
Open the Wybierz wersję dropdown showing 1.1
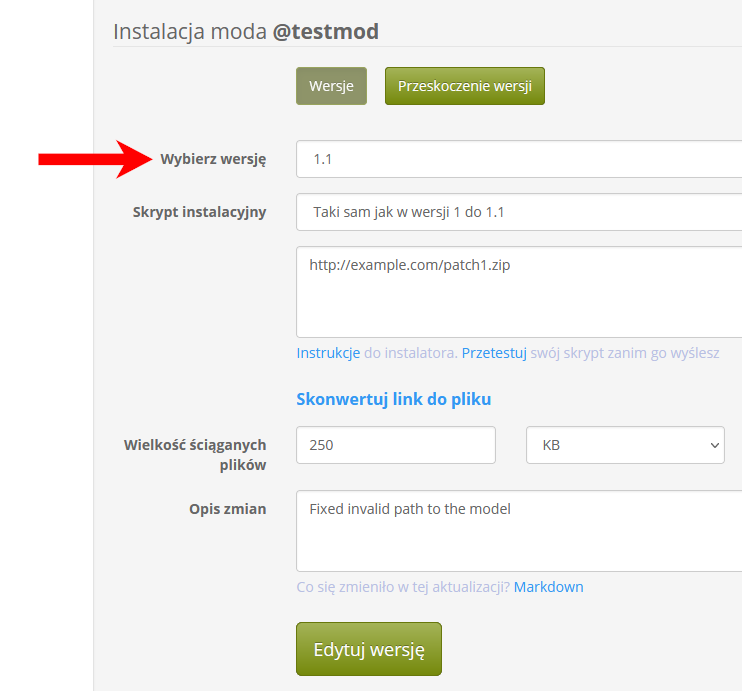(519, 159)
